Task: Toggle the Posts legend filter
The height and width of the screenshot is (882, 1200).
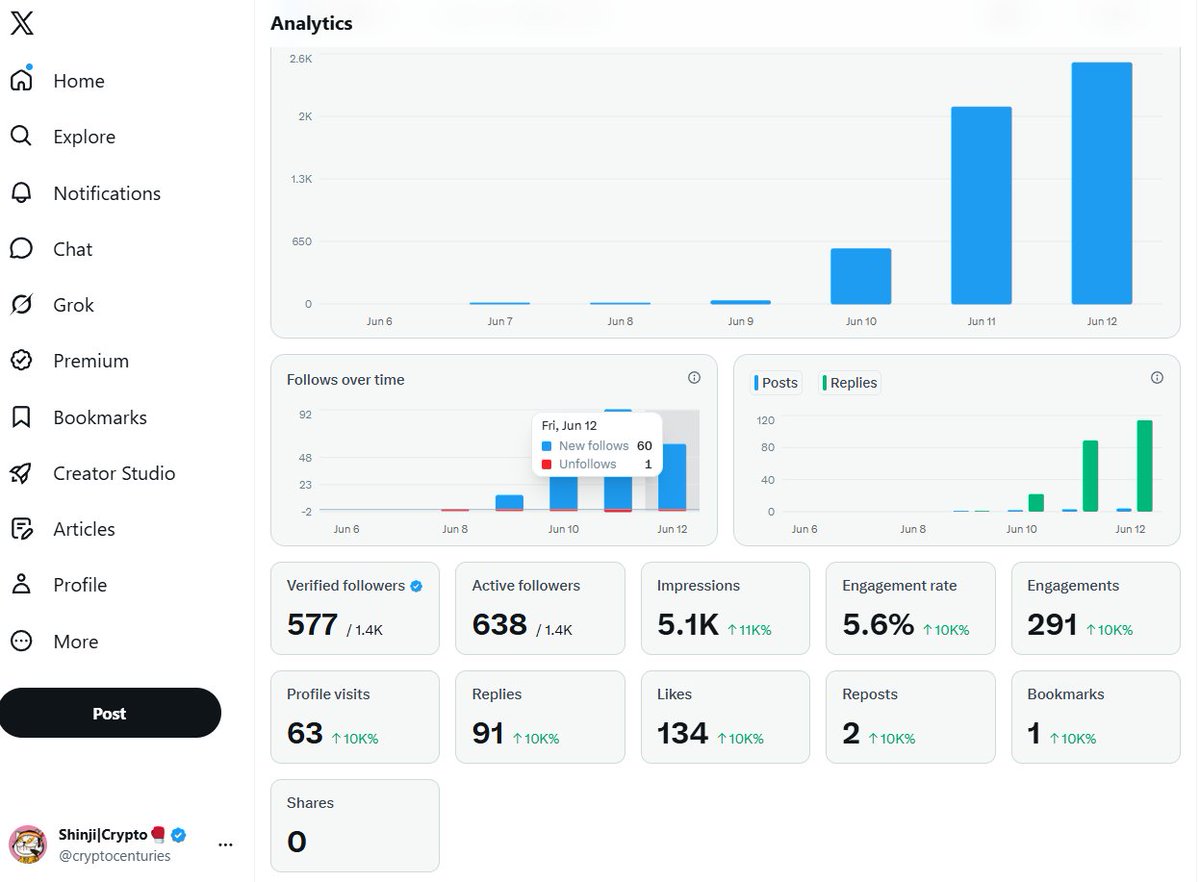Action: (777, 382)
